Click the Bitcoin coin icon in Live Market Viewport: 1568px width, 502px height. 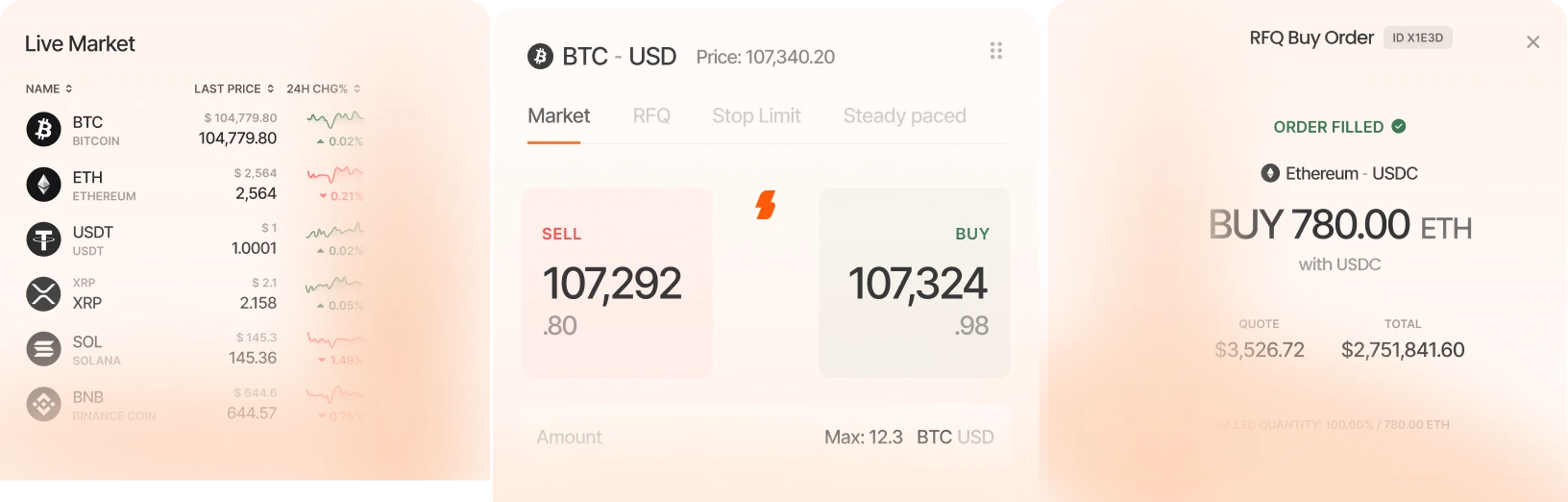pos(43,129)
